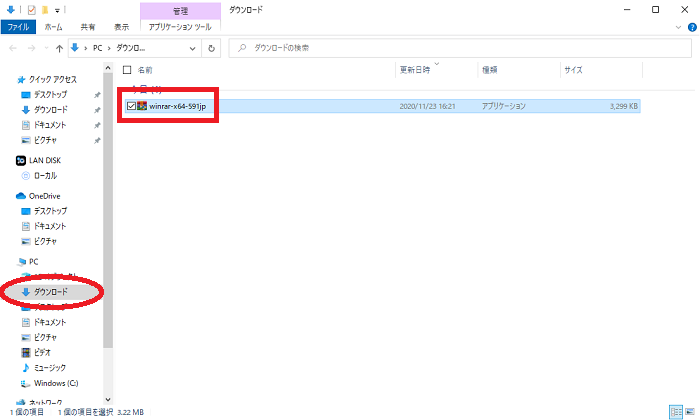Viewport: 700px width, 420px height.
Task: Go up one folder level
Action: 59,48
